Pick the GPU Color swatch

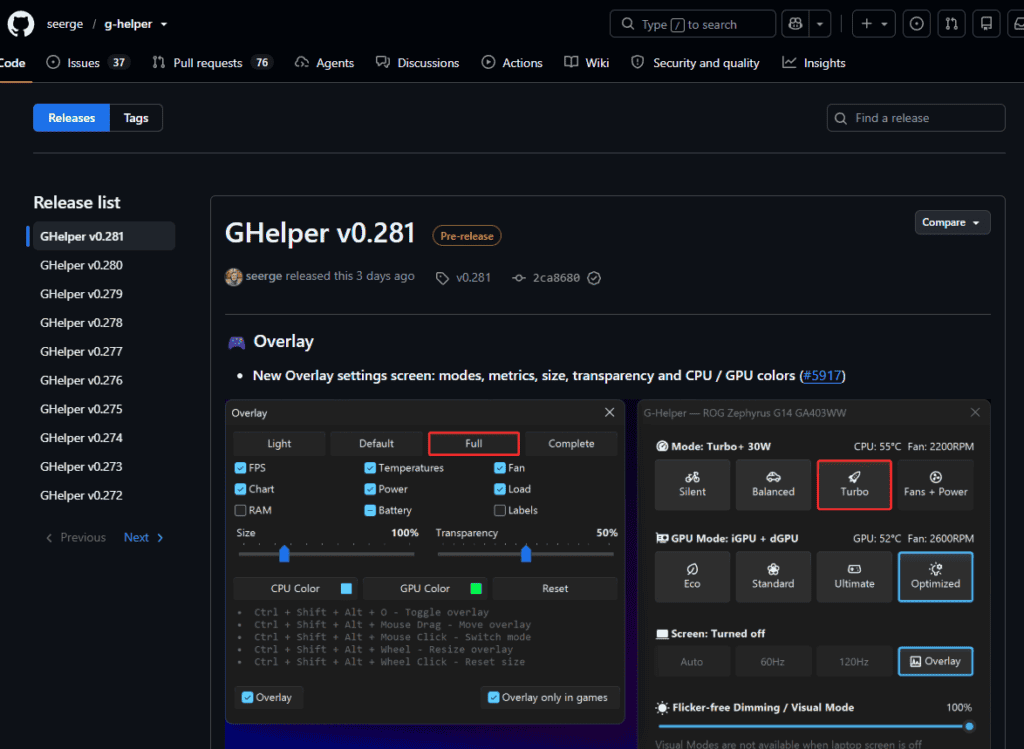tap(476, 588)
